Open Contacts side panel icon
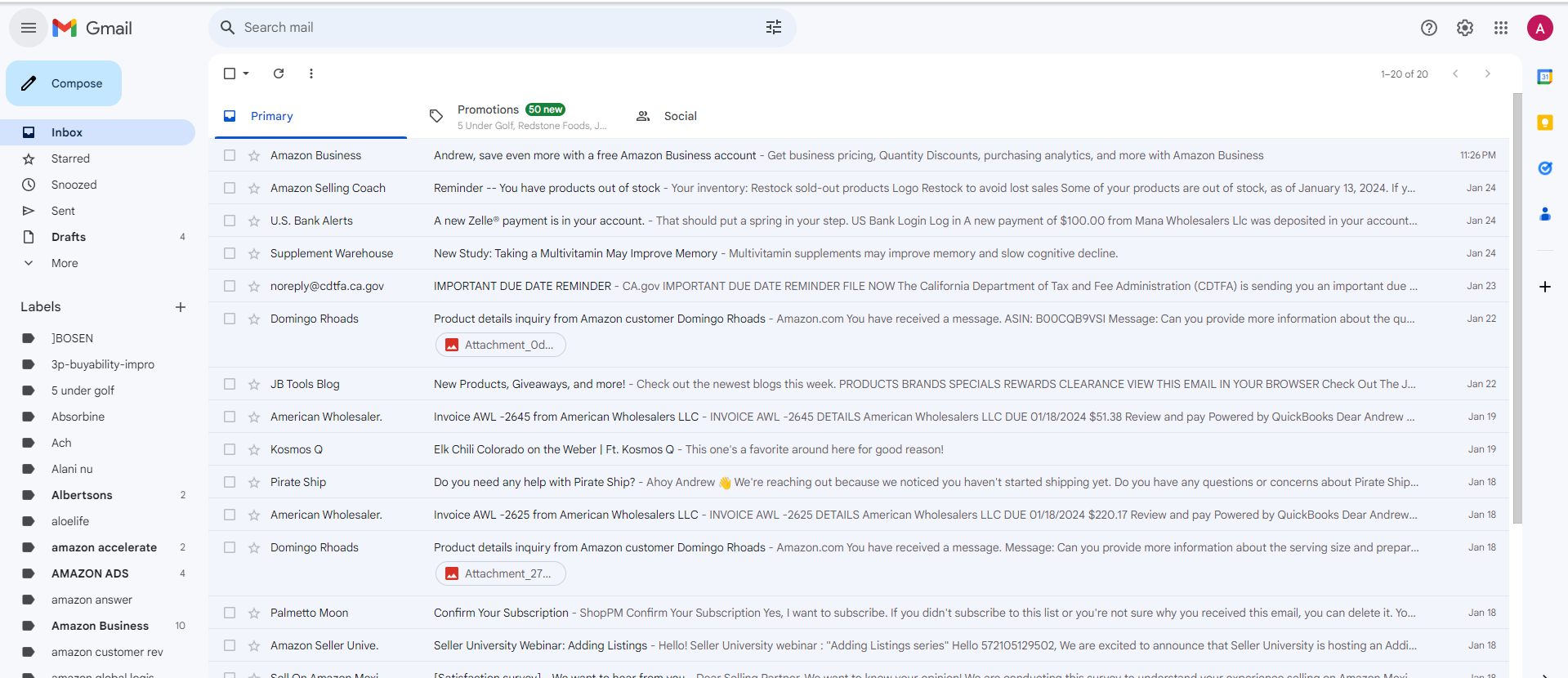This screenshot has width=1568, height=678. point(1545,214)
